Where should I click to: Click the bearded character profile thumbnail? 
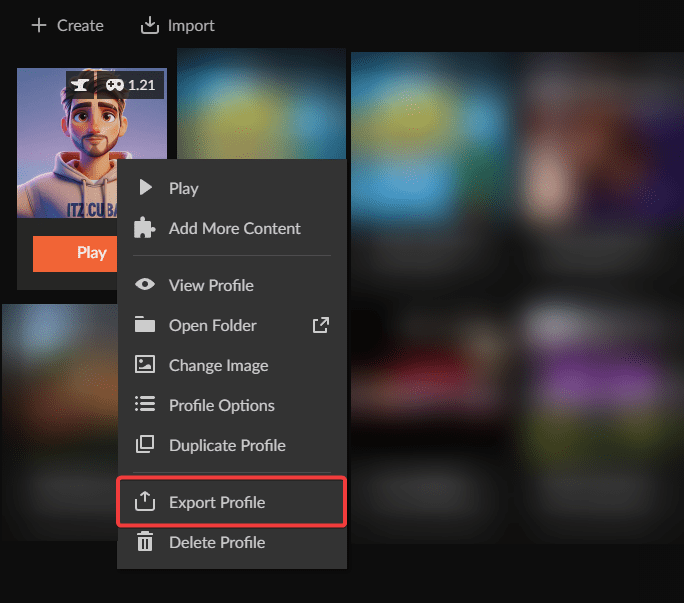coord(70,150)
